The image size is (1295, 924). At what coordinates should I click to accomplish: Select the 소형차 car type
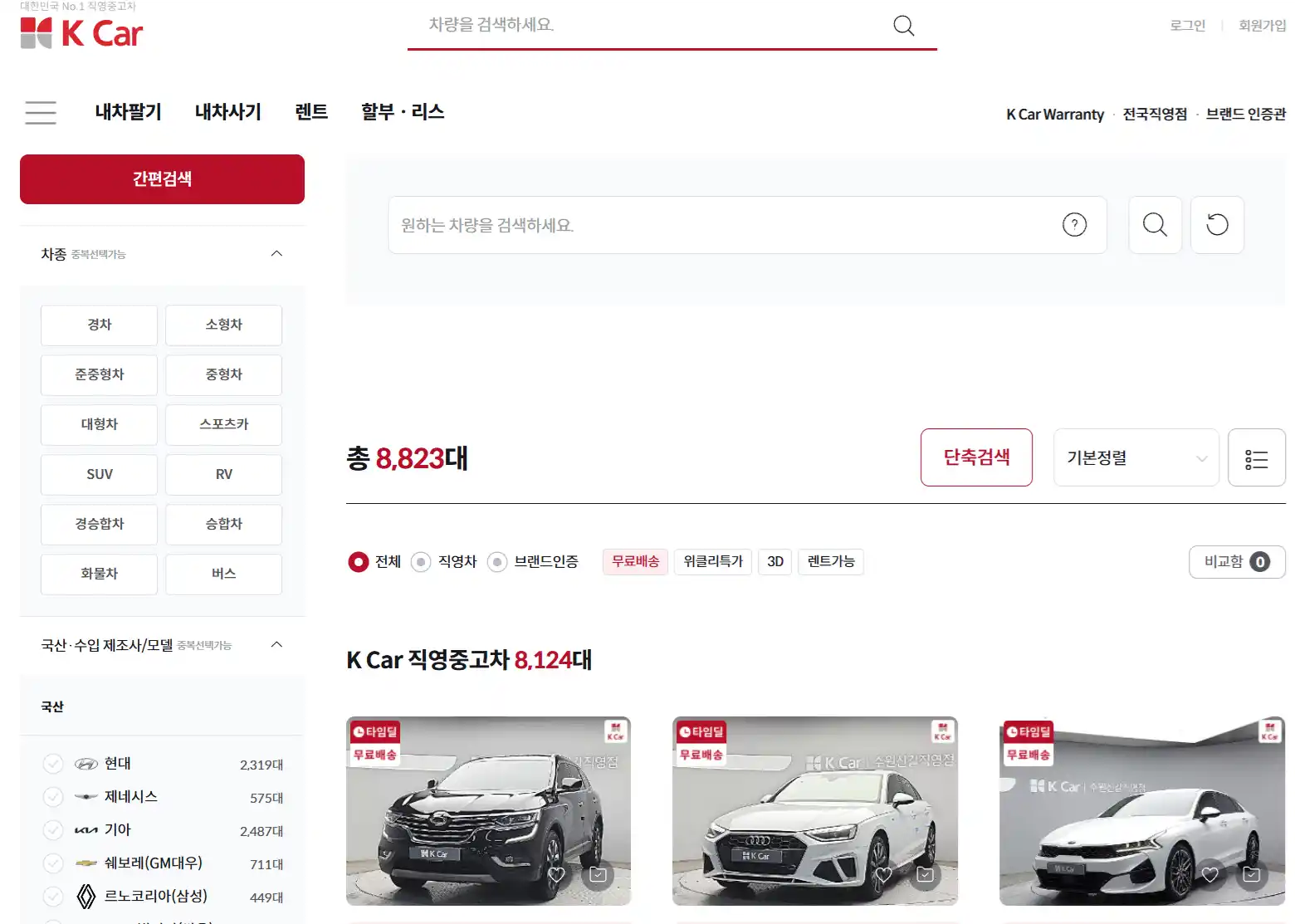point(223,325)
